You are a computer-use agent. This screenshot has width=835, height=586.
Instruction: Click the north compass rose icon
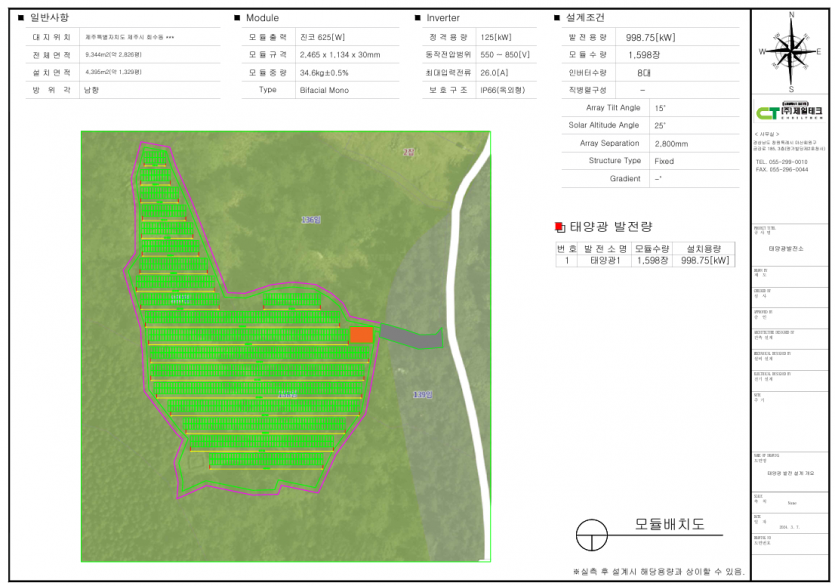[791, 51]
